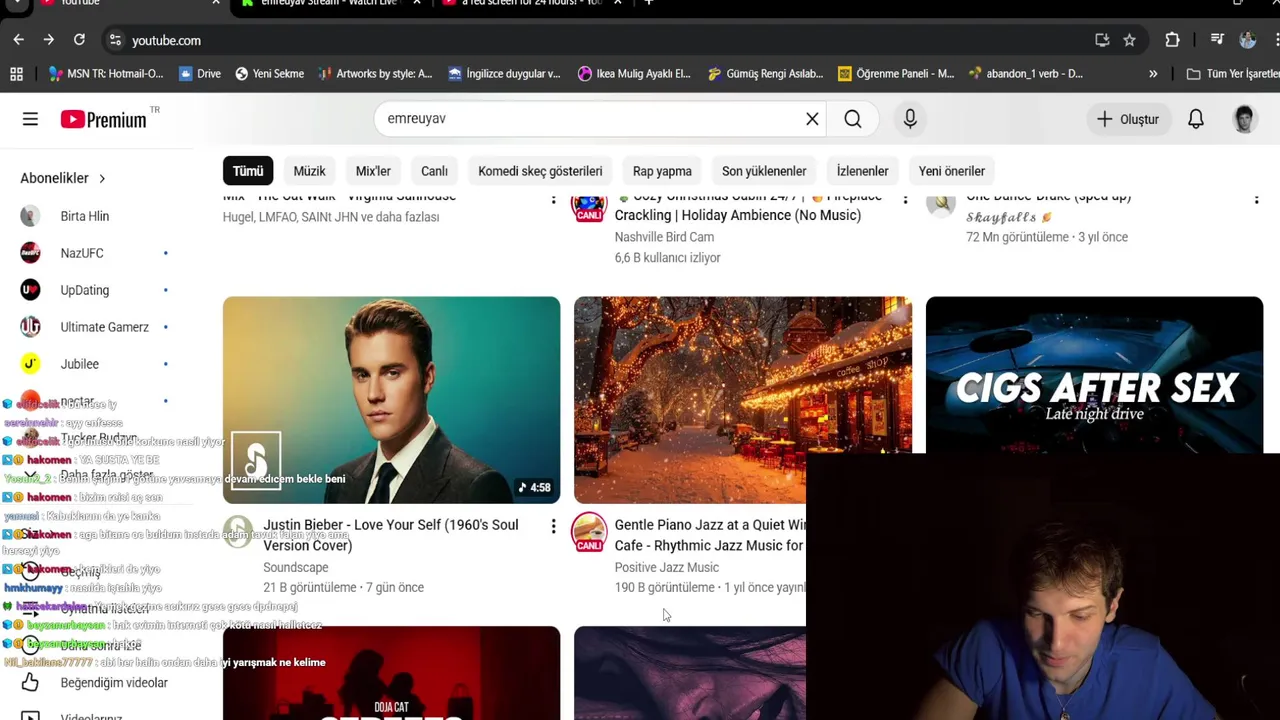Open the snowy coffee shop jazz thumbnail
Image resolution: width=1280 pixels, height=720 pixels.
click(x=742, y=399)
